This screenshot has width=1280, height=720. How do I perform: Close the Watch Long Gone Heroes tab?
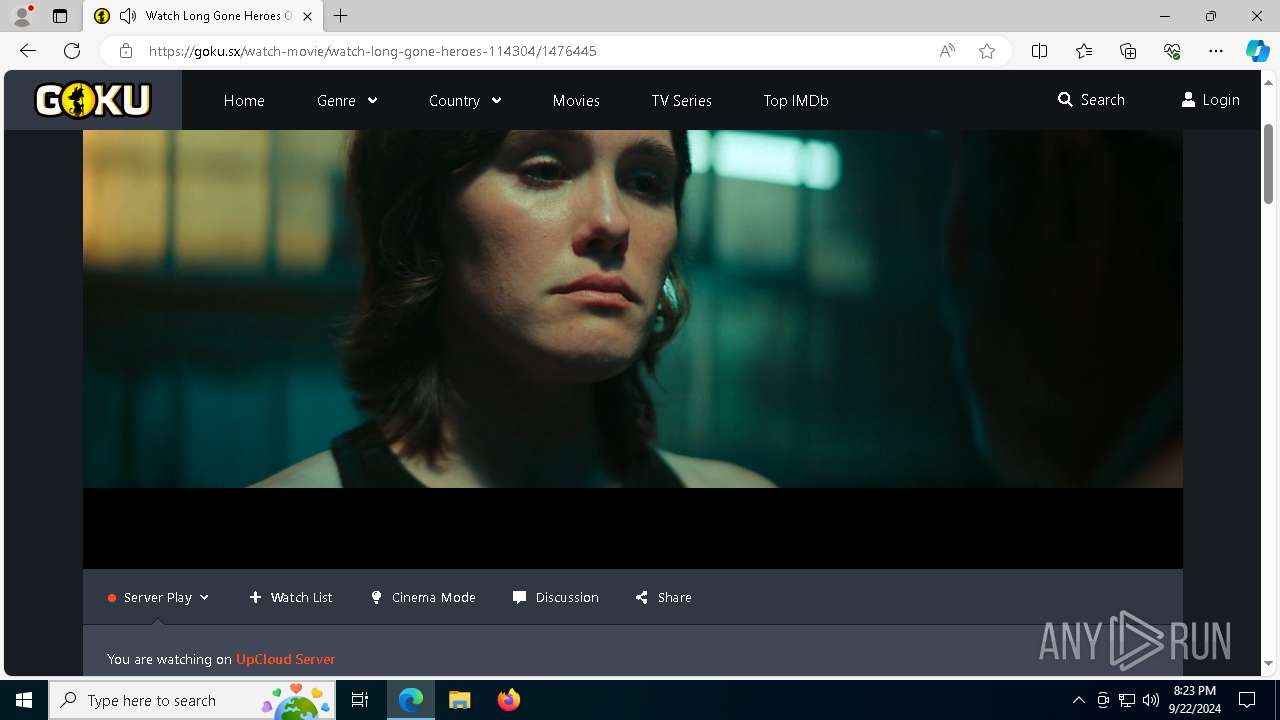pos(307,16)
